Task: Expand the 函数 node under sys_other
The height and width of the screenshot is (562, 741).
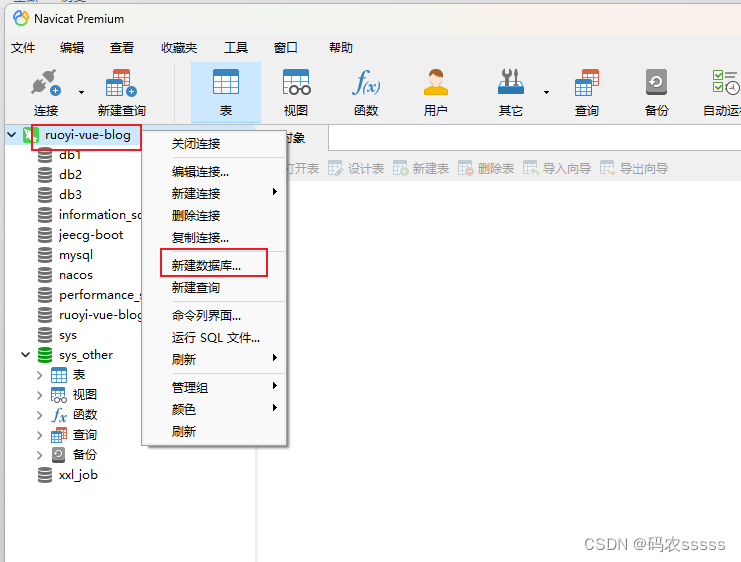Action: click(x=40, y=415)
